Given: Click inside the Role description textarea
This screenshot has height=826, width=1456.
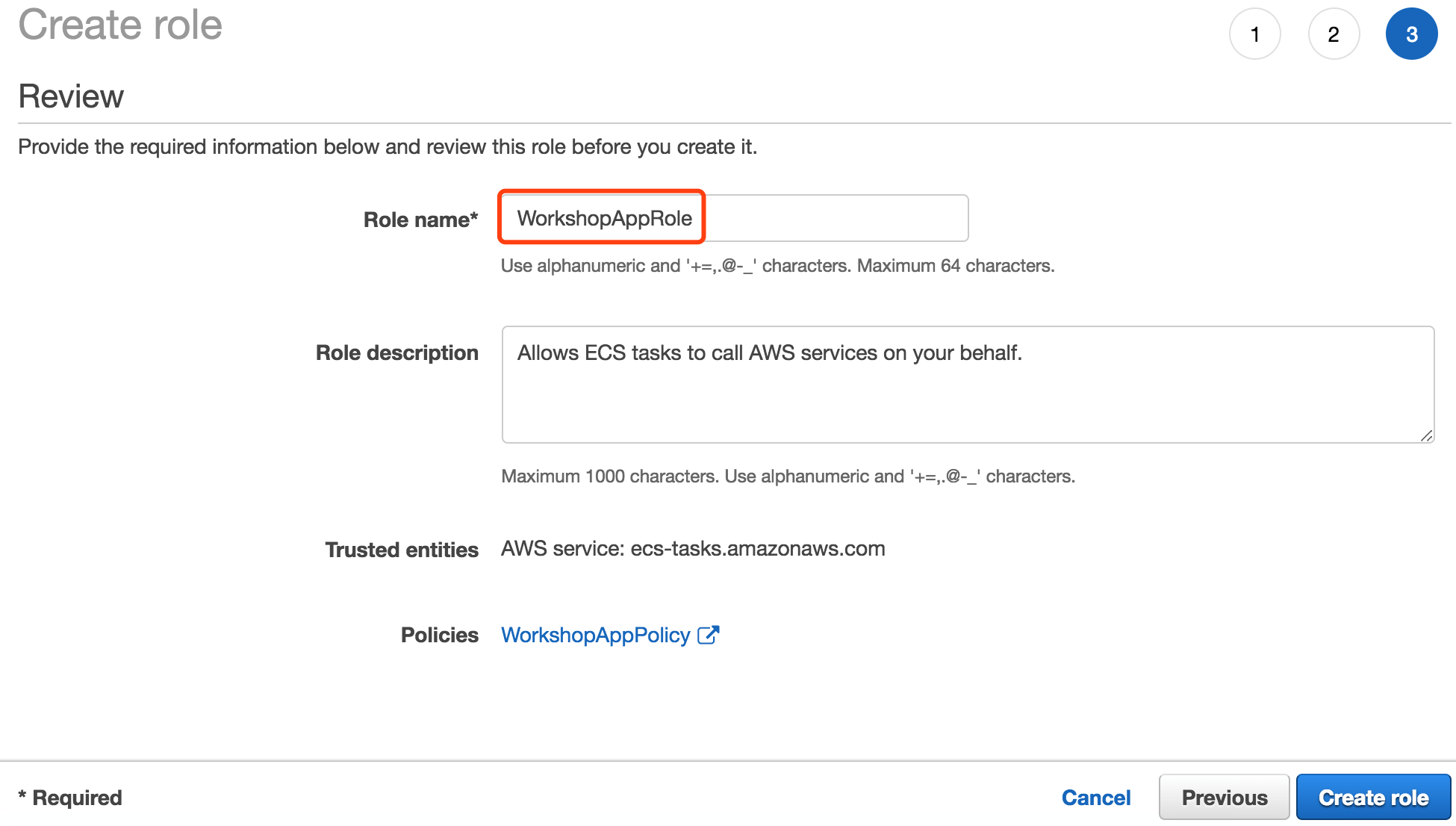Looking at the screenshot, I should point(968,385).
